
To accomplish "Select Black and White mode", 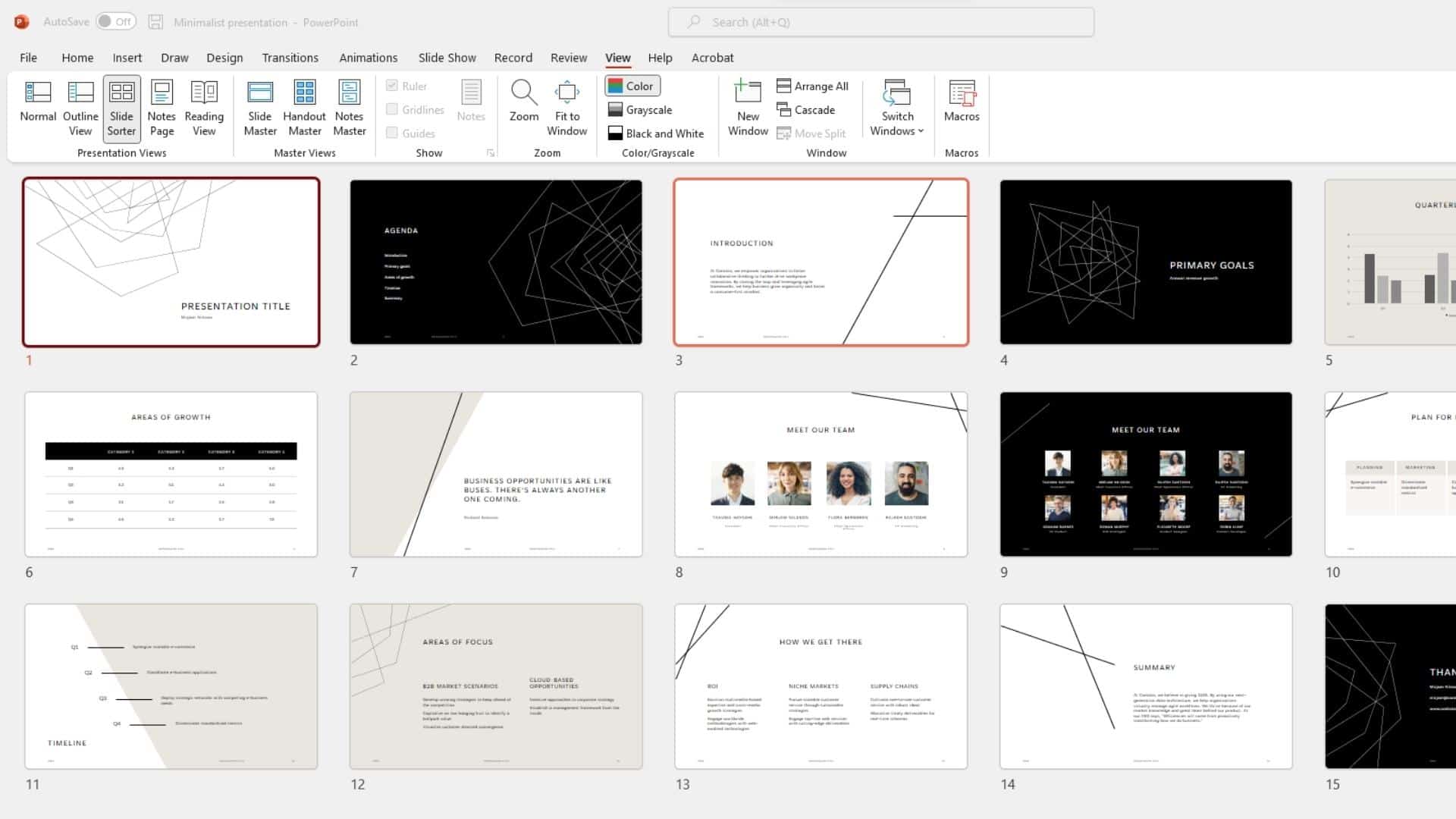I will click(x=656, y=133).
